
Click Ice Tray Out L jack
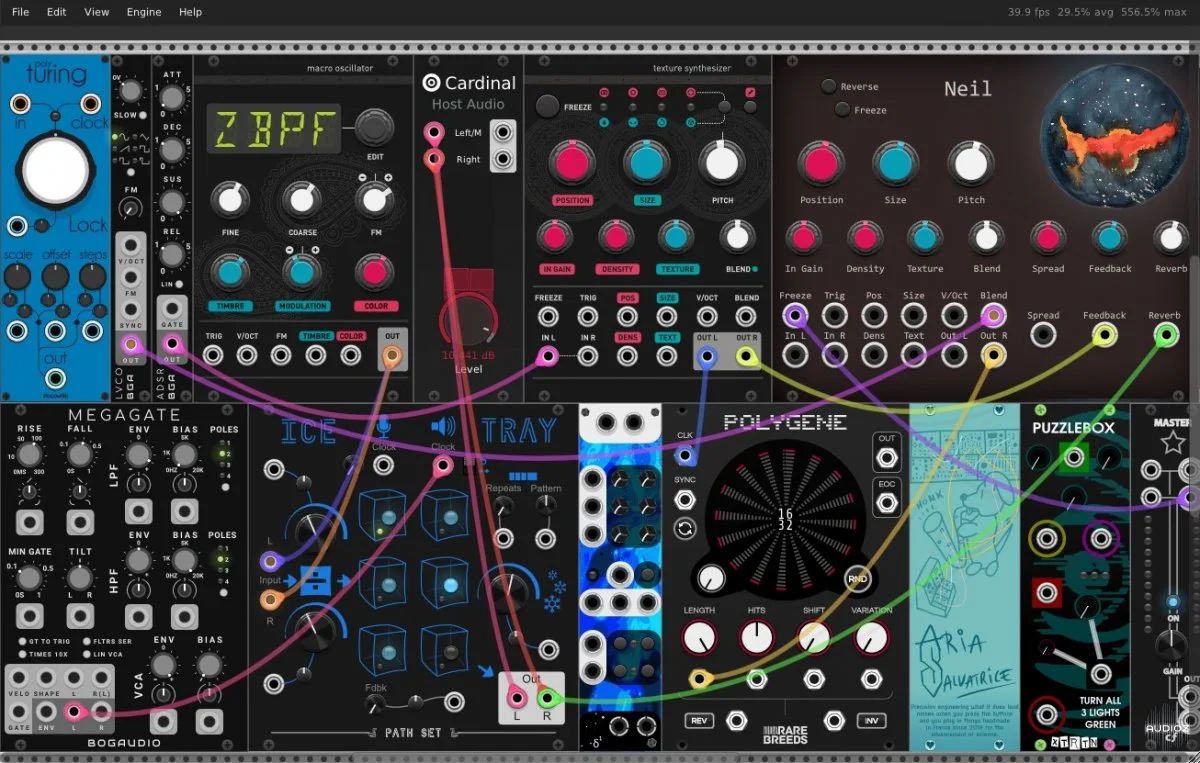click(x=517, y=698)
